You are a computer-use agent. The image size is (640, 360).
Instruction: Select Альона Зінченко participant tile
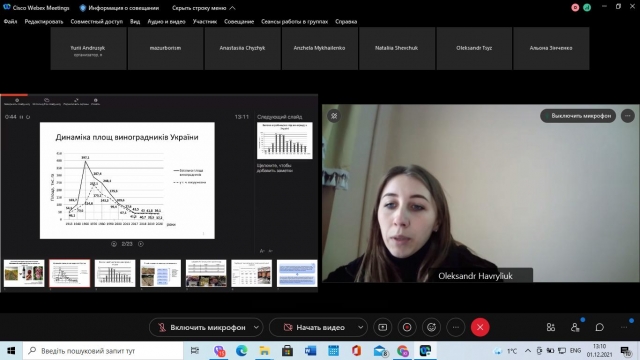click(x=551, y=49)
